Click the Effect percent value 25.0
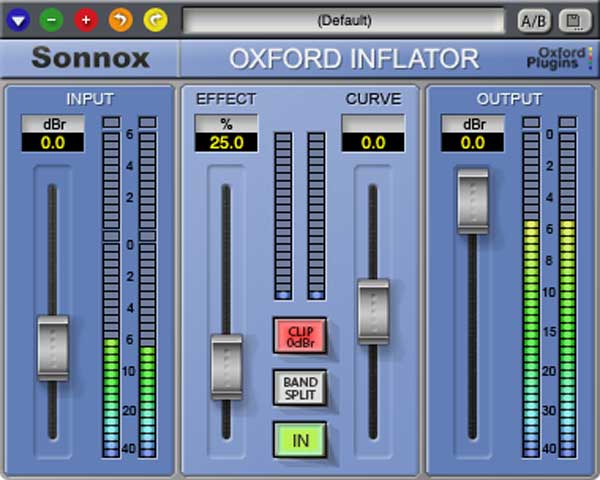The image size is (600, 480). [226, 143]
